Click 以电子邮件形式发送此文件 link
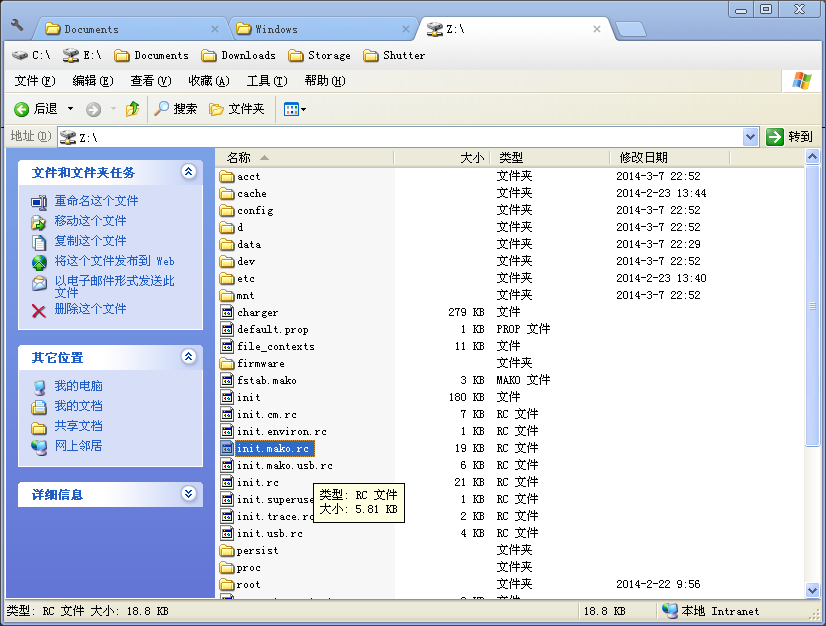Screen dimensions: 826x626 114,286
